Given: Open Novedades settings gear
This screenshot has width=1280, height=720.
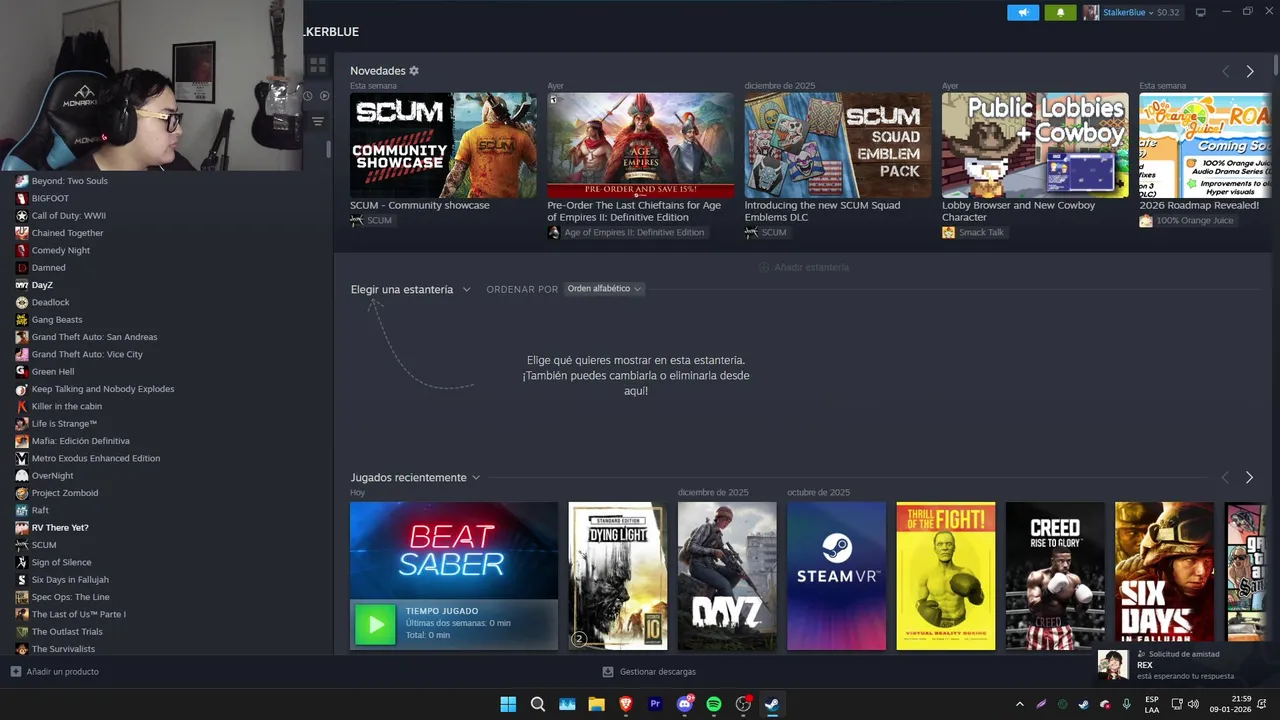Looking at the screenshot, I should point(414,71).
